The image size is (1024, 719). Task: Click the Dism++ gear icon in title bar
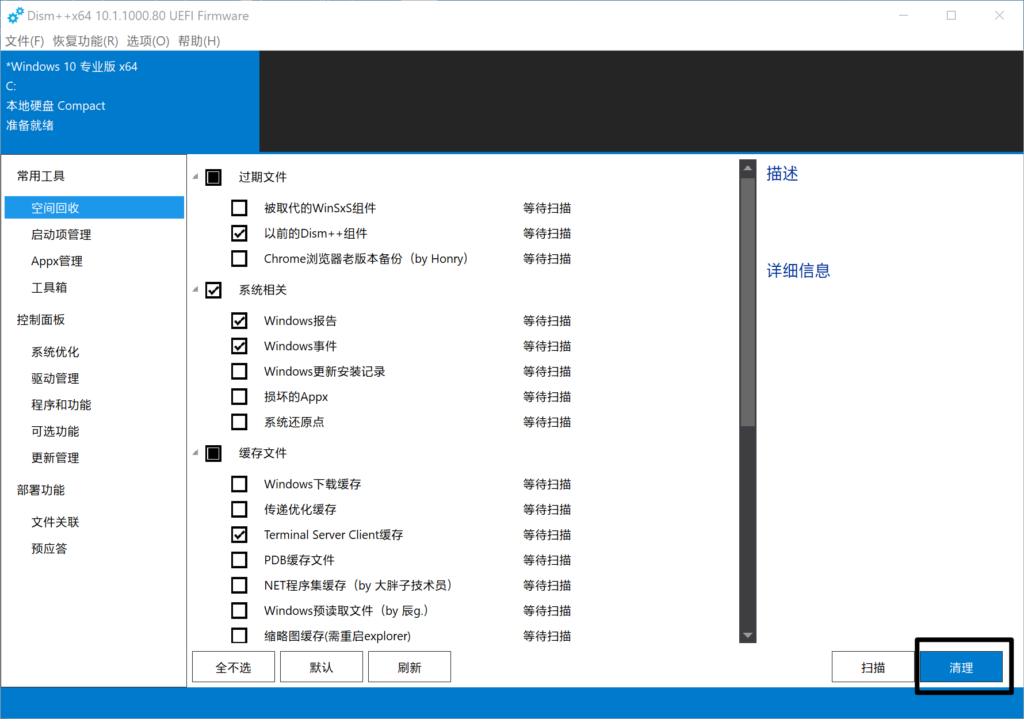click(x=15, y=16)
